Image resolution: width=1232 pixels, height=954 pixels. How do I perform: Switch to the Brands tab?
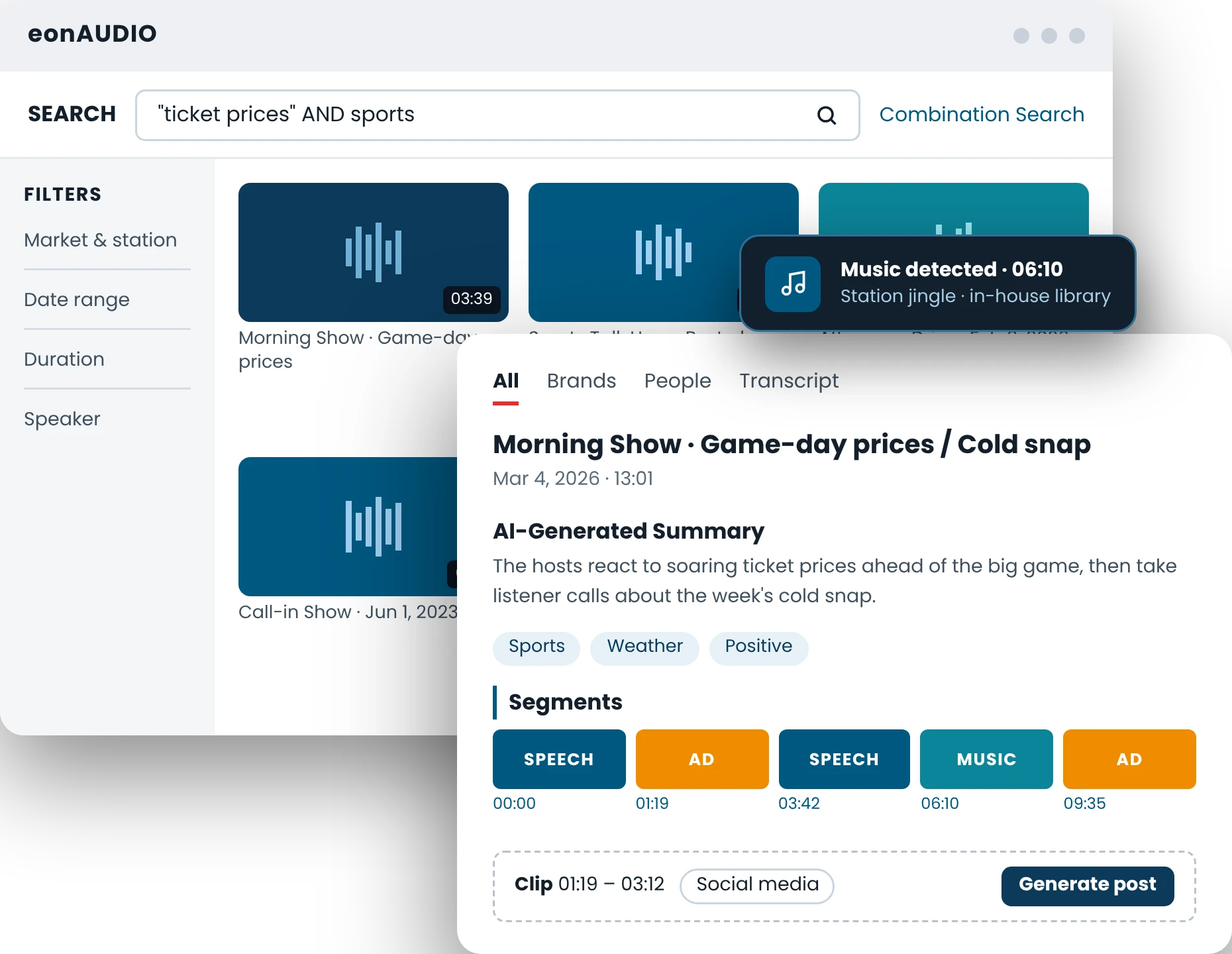582,381
